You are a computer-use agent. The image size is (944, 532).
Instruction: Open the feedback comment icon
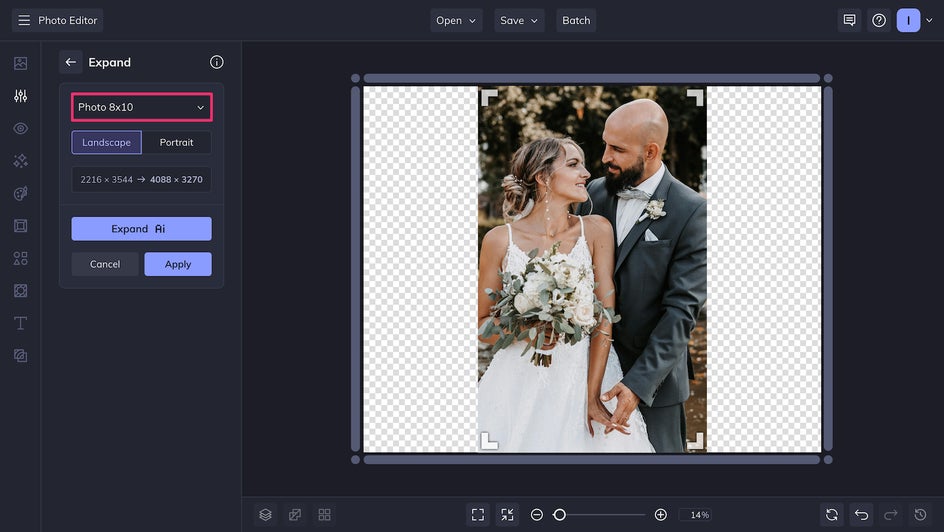tap(849, 20)
